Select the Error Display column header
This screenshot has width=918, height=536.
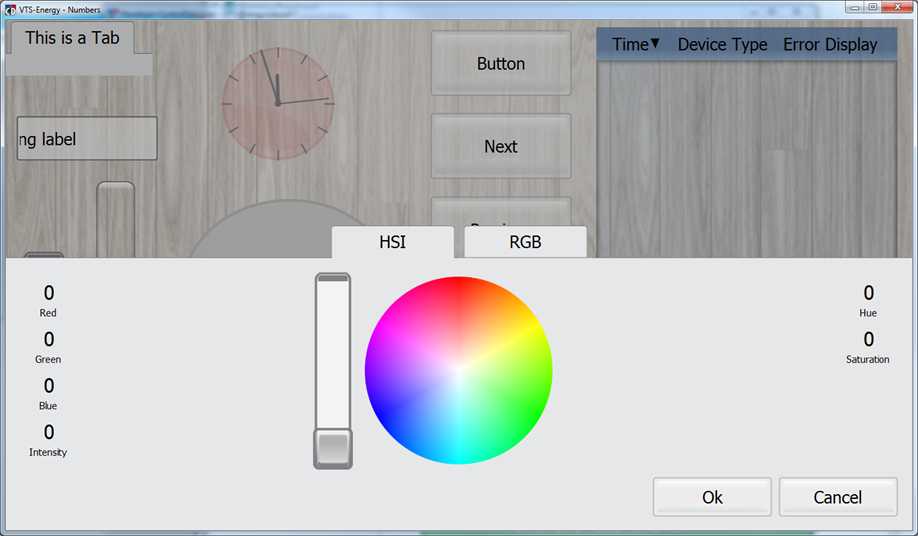830,44
